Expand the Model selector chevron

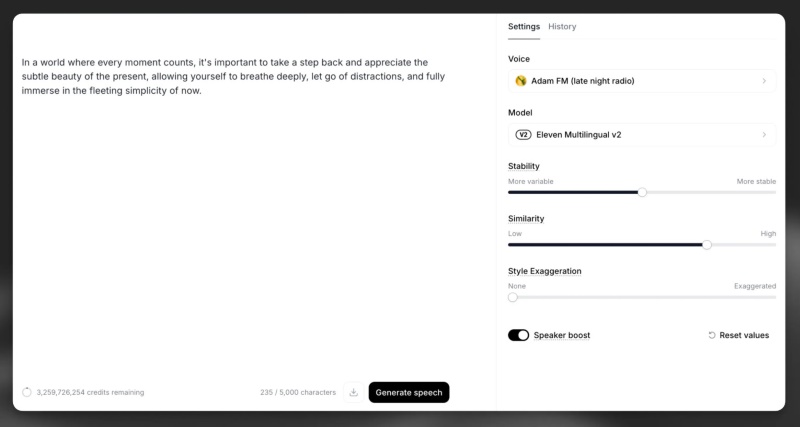coord(764,134)
